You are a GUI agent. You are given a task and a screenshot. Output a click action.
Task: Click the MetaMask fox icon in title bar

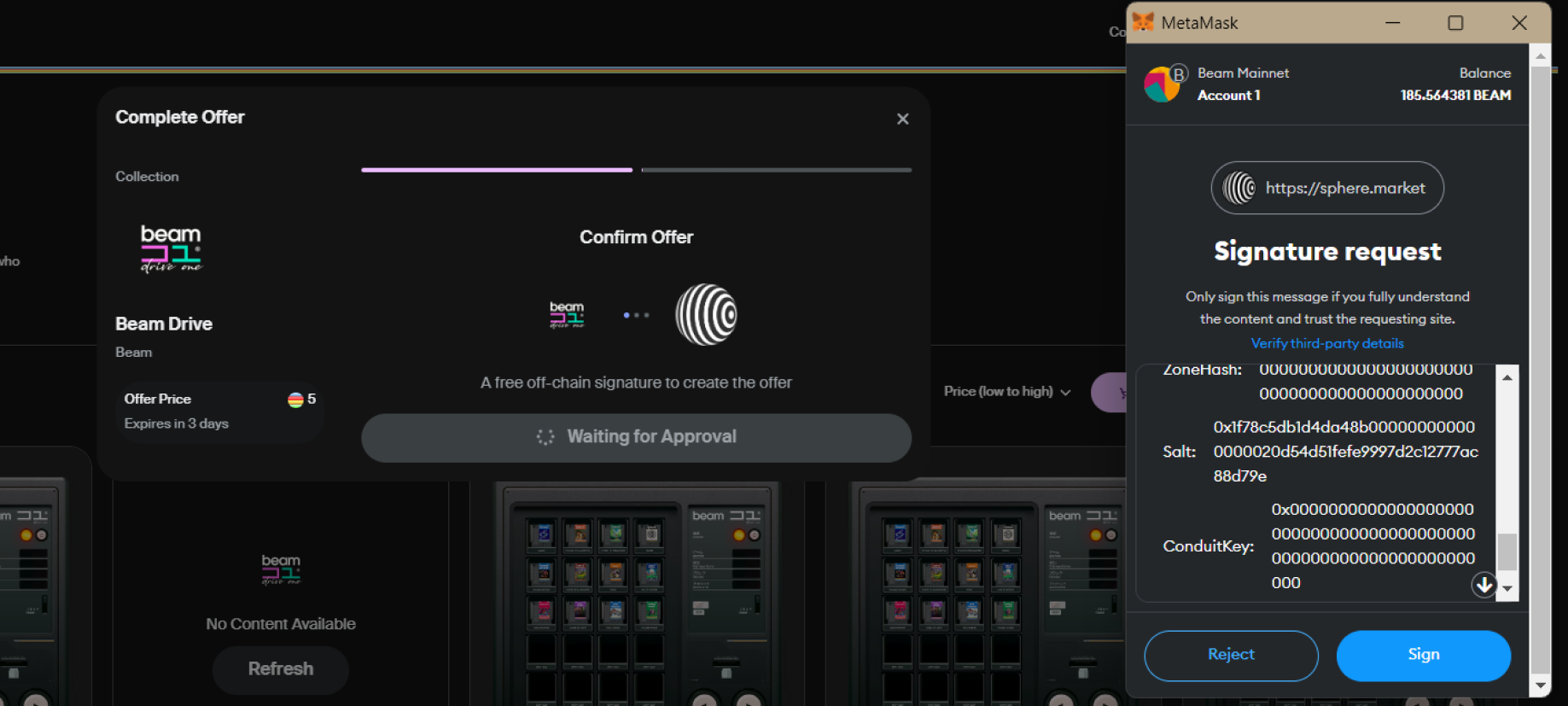click(1143, 22)
